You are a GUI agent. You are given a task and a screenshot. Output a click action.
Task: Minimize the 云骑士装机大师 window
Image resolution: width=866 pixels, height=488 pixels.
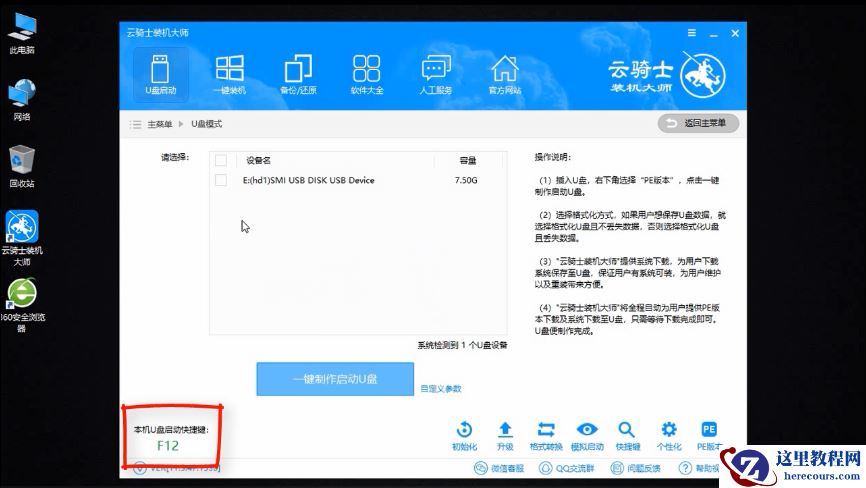pyautogui.click(x=714, y=34)
